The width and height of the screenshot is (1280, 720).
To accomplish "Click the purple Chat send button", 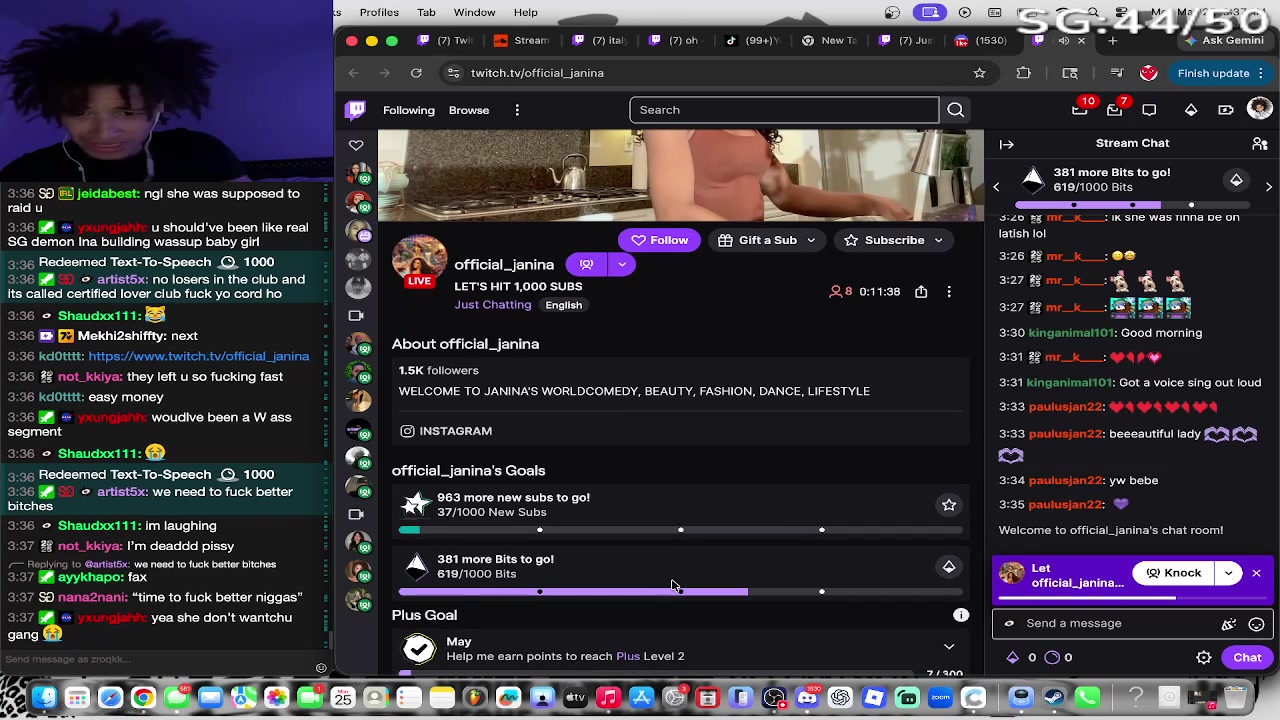I will (x=1247, y=658).
